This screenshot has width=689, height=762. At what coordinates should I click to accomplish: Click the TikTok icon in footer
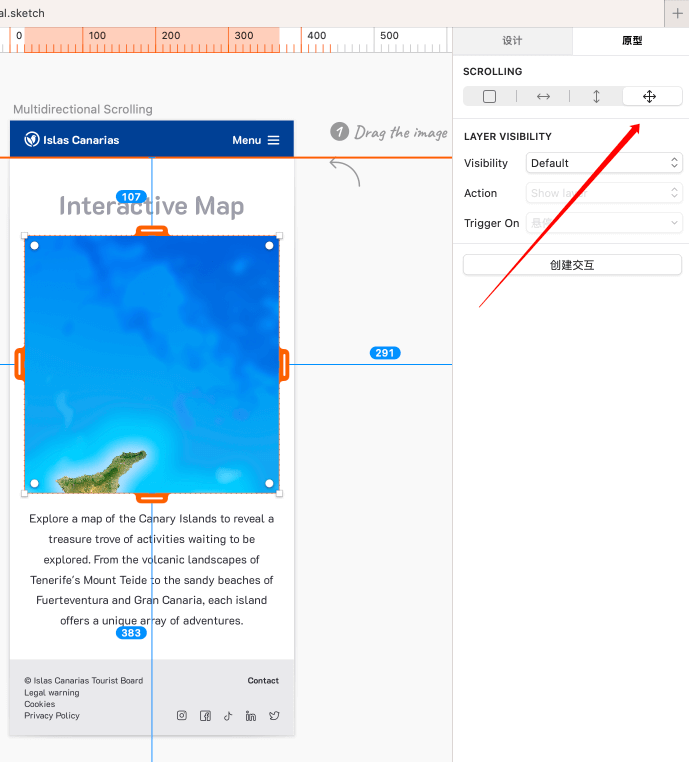228,716
